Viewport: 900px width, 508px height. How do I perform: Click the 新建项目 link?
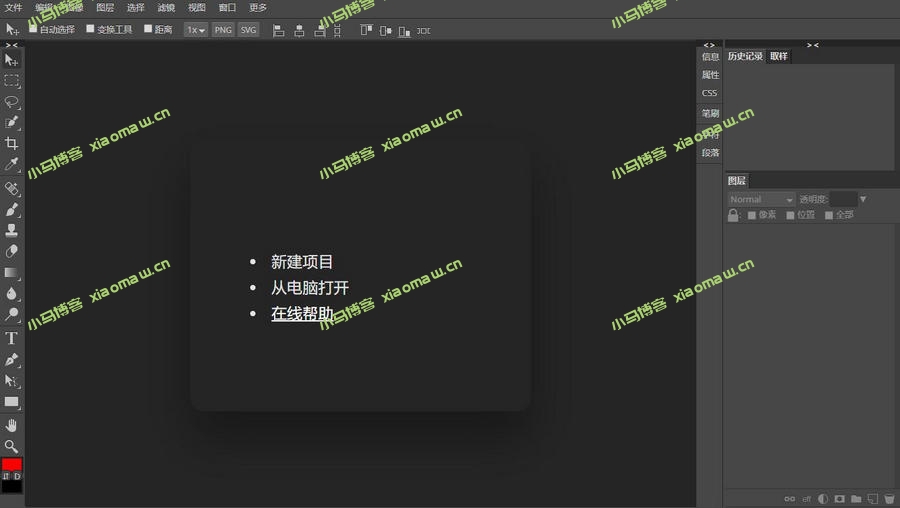(302, 262)
